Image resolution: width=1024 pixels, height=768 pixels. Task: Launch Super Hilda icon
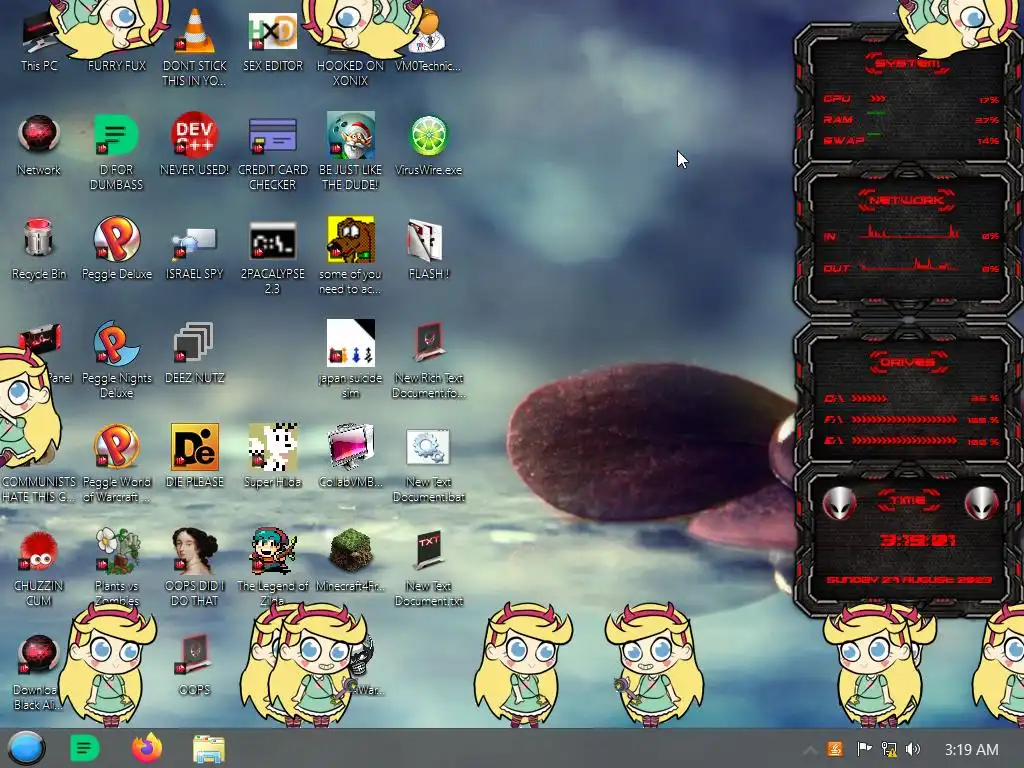click(x=272, y=456)
